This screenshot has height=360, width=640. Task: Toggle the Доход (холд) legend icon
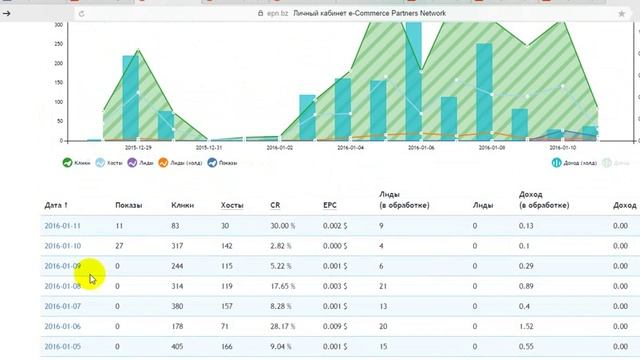pyautogui.click(x=556, y=162)
